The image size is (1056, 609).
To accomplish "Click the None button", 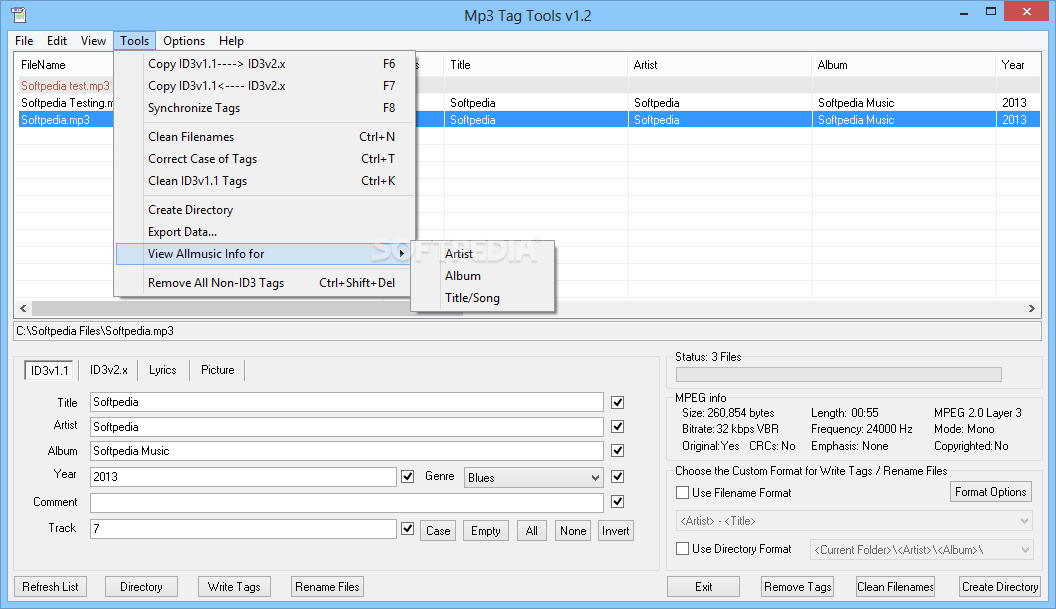I will [573, 531].
